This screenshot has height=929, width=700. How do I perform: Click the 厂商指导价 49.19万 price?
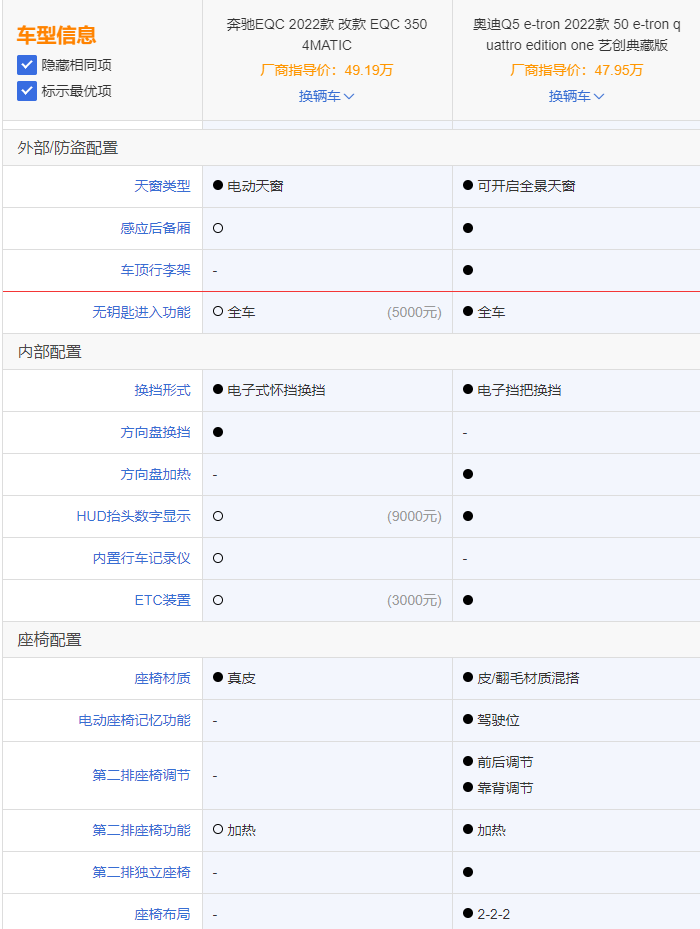327,71
